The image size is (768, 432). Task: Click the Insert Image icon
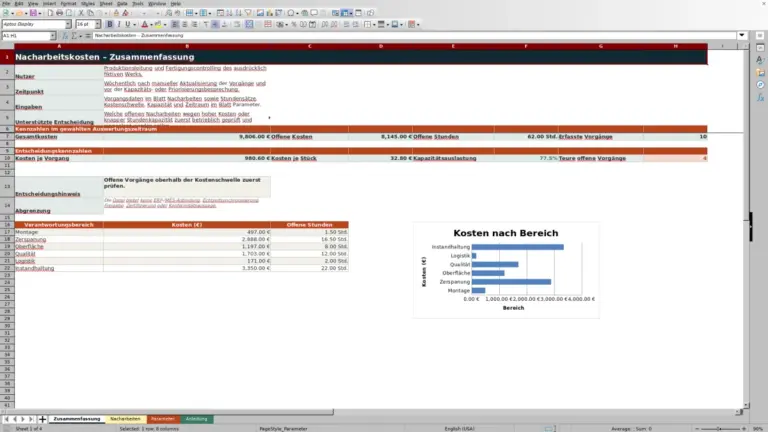click(260, 13)
